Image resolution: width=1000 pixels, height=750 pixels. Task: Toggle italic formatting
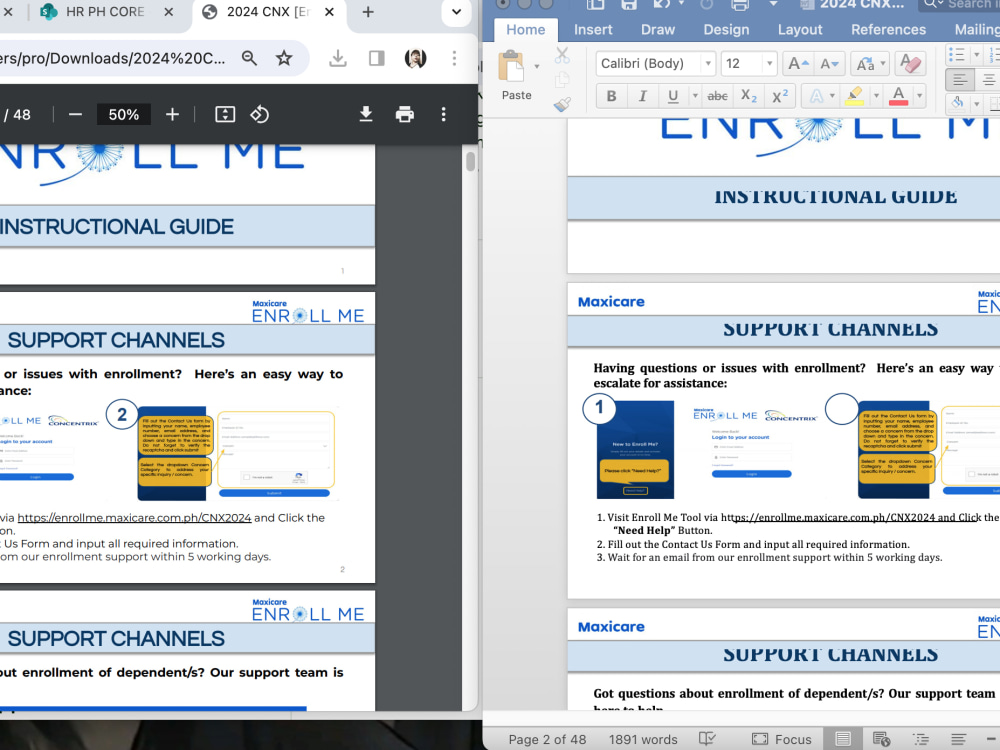pos(642,96)
